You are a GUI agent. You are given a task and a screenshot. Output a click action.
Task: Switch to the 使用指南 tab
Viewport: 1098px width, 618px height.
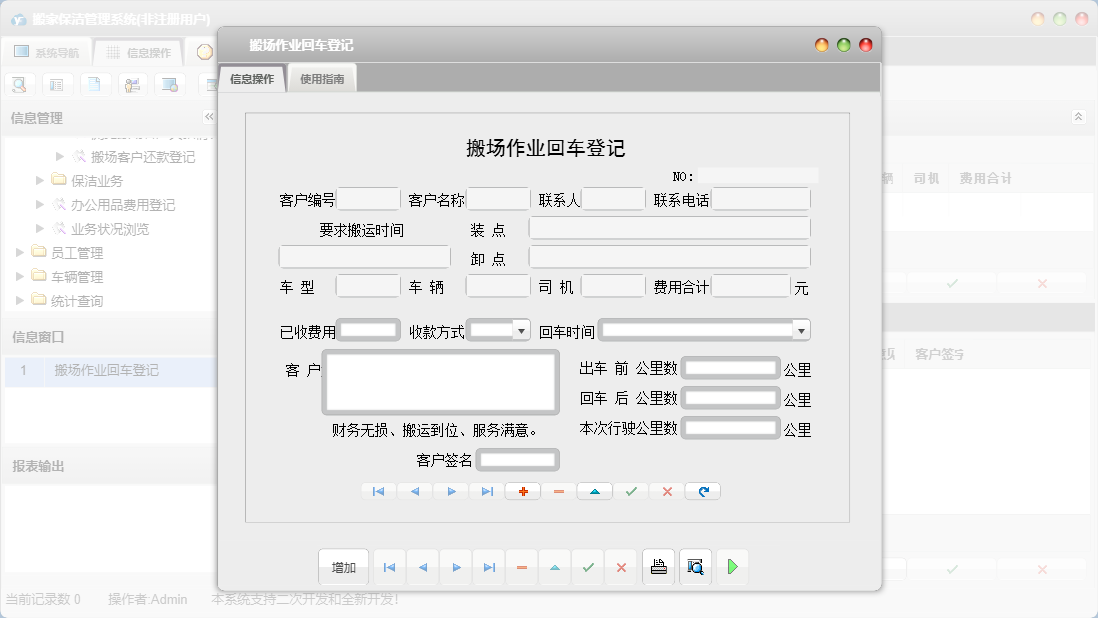[321, 76]
